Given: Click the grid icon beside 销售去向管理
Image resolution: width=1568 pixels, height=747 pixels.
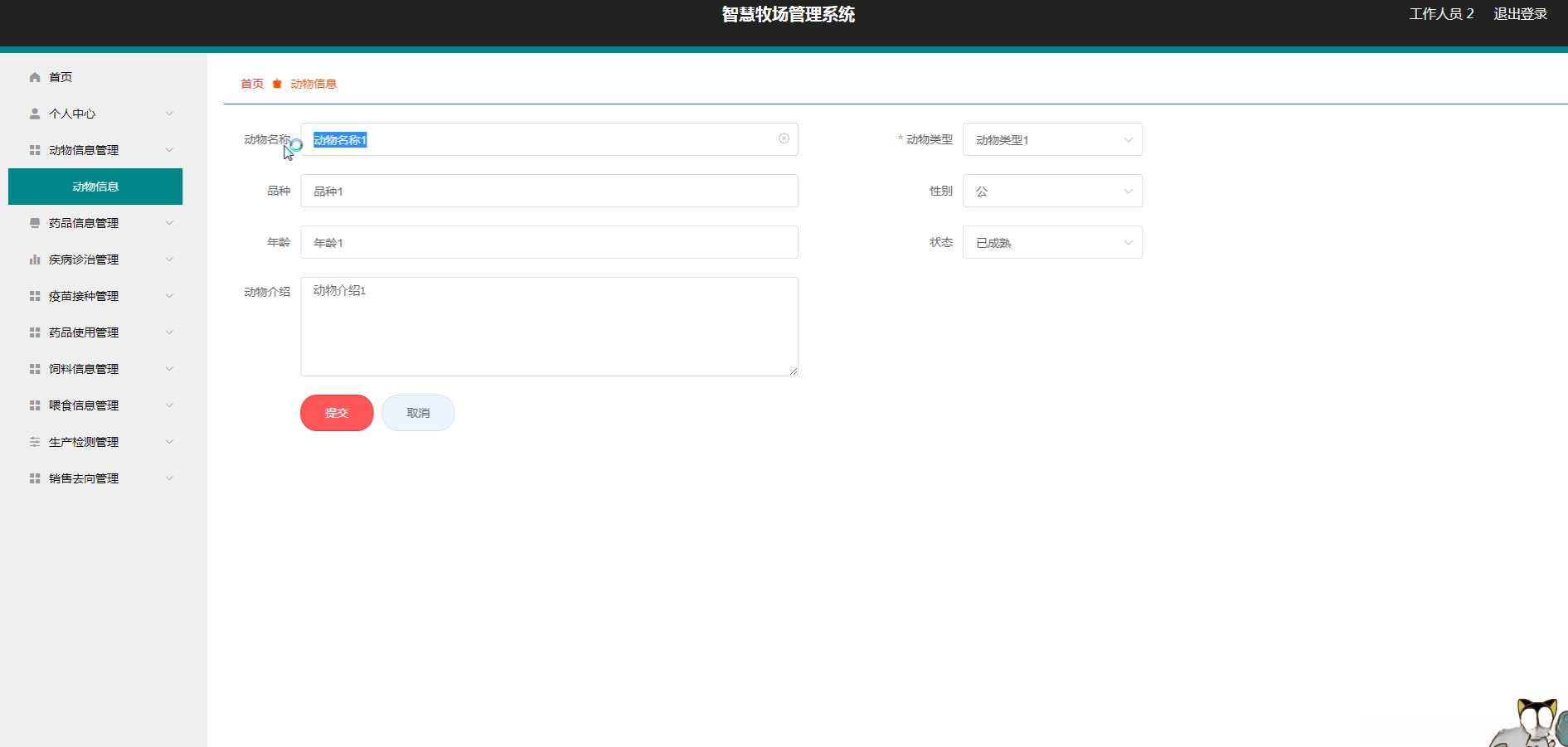Looking at the screenshot, I should (35, 478).
